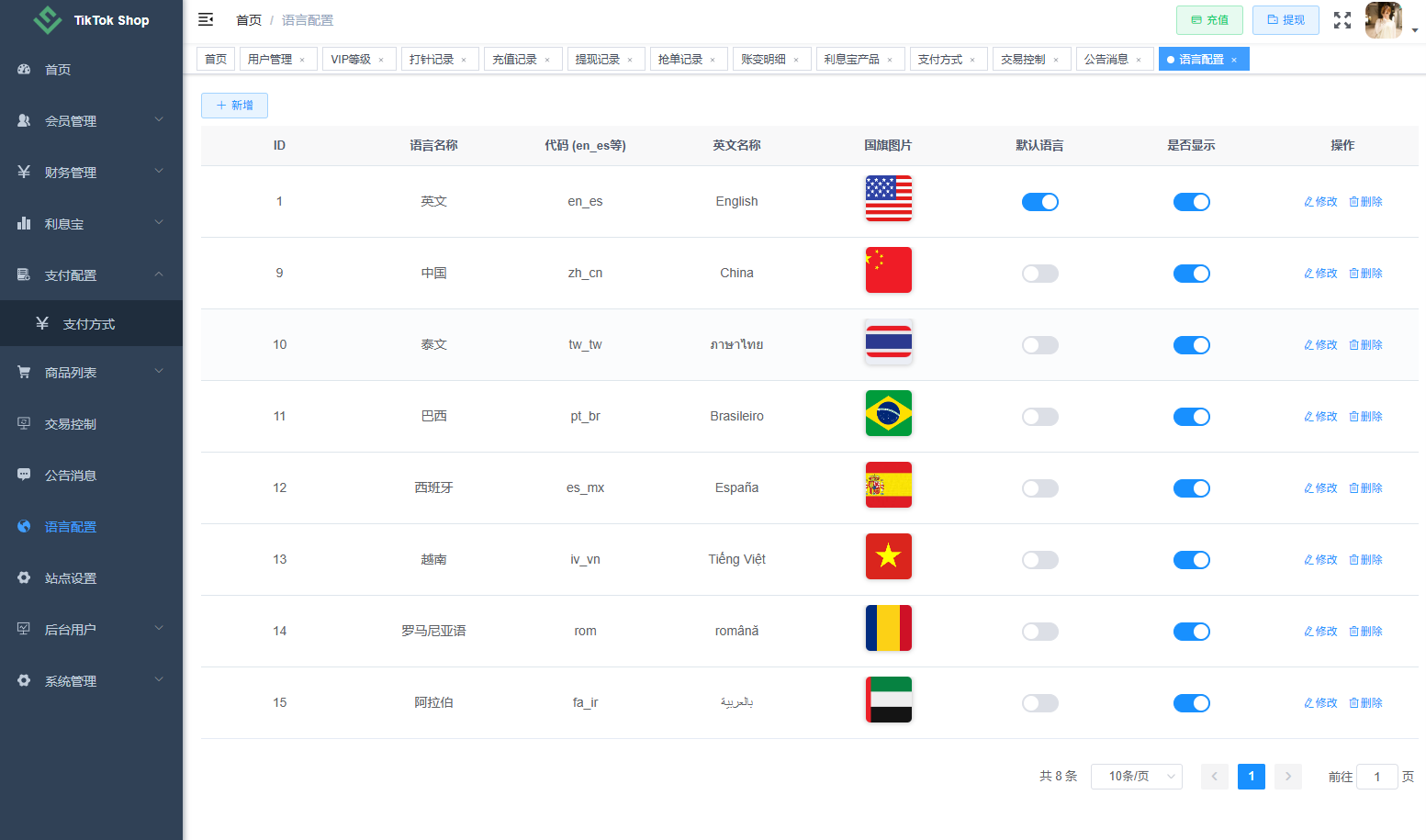Click the sidebar collapse hamburger icon
1426x840 pixels.
(206, 19)
